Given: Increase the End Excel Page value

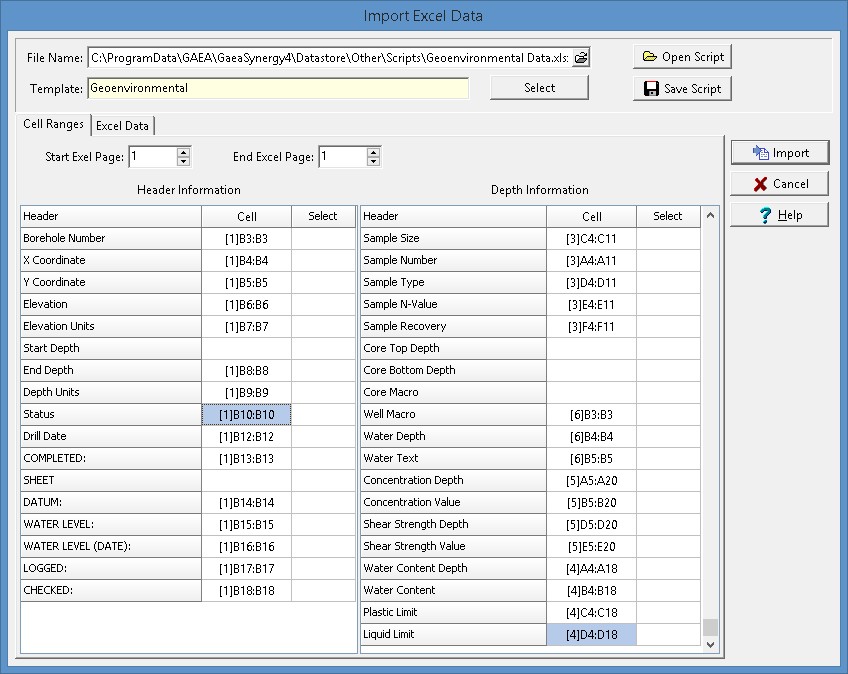Looking at the screenshot, I should coord(373,152).
